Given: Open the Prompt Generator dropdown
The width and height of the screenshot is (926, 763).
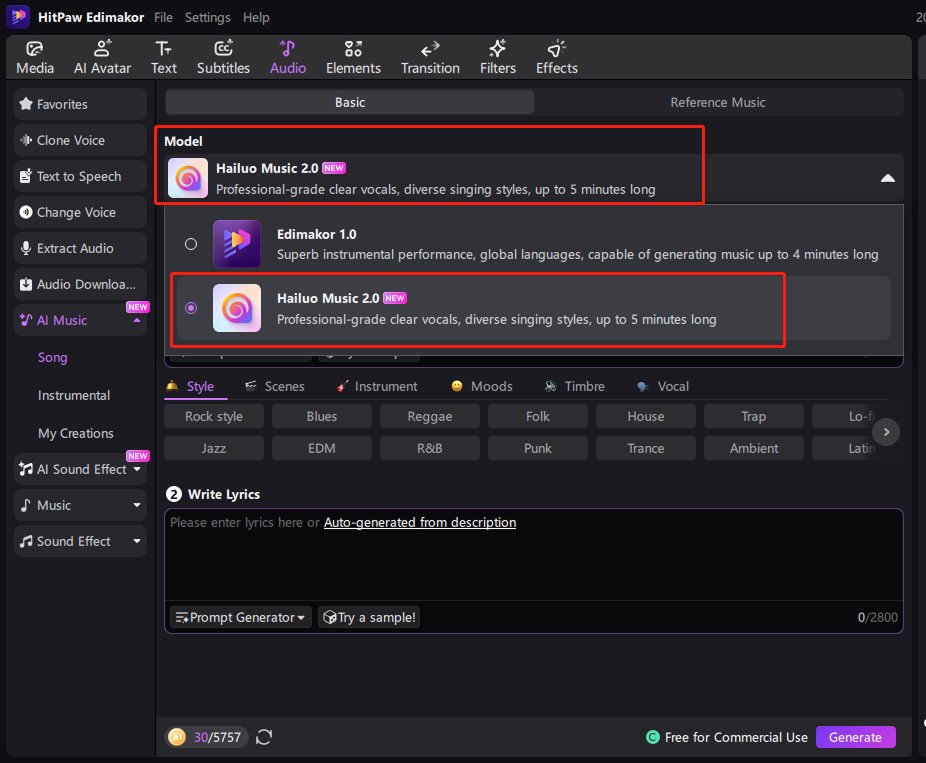Looking at the screenshot, I should click(240, 617).
